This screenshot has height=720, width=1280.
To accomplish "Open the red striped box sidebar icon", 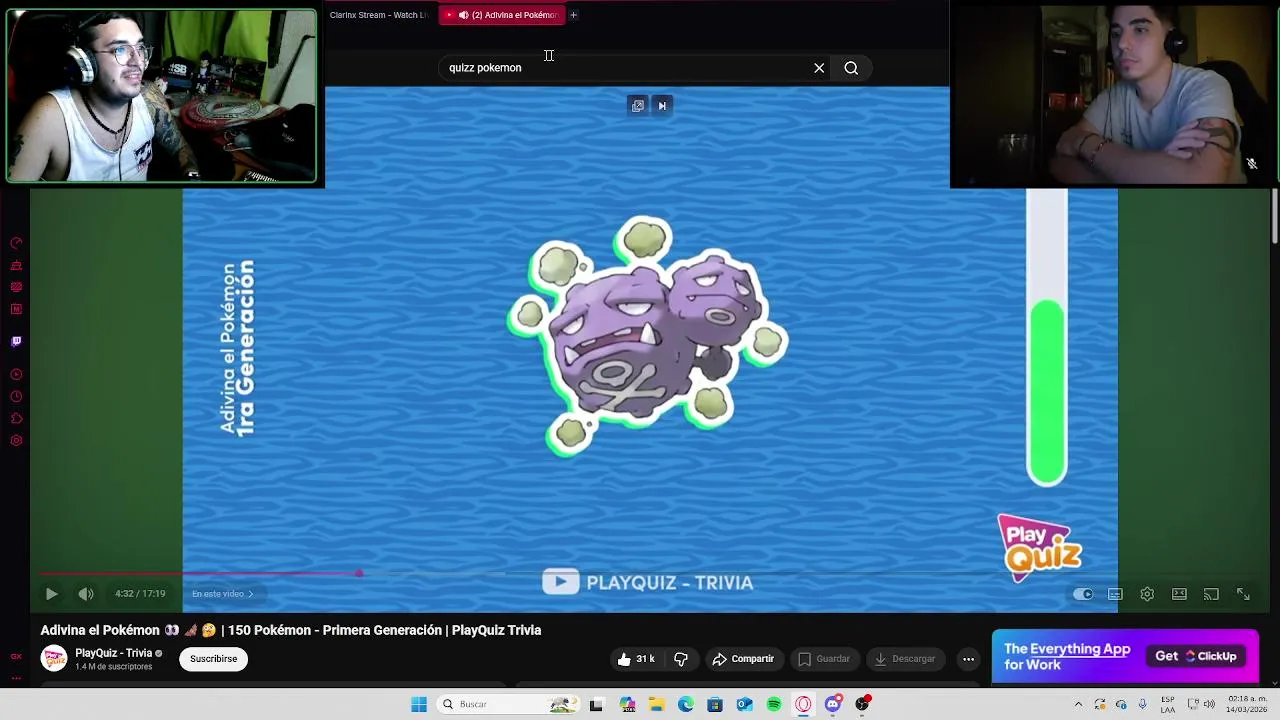I will point(16,287).
